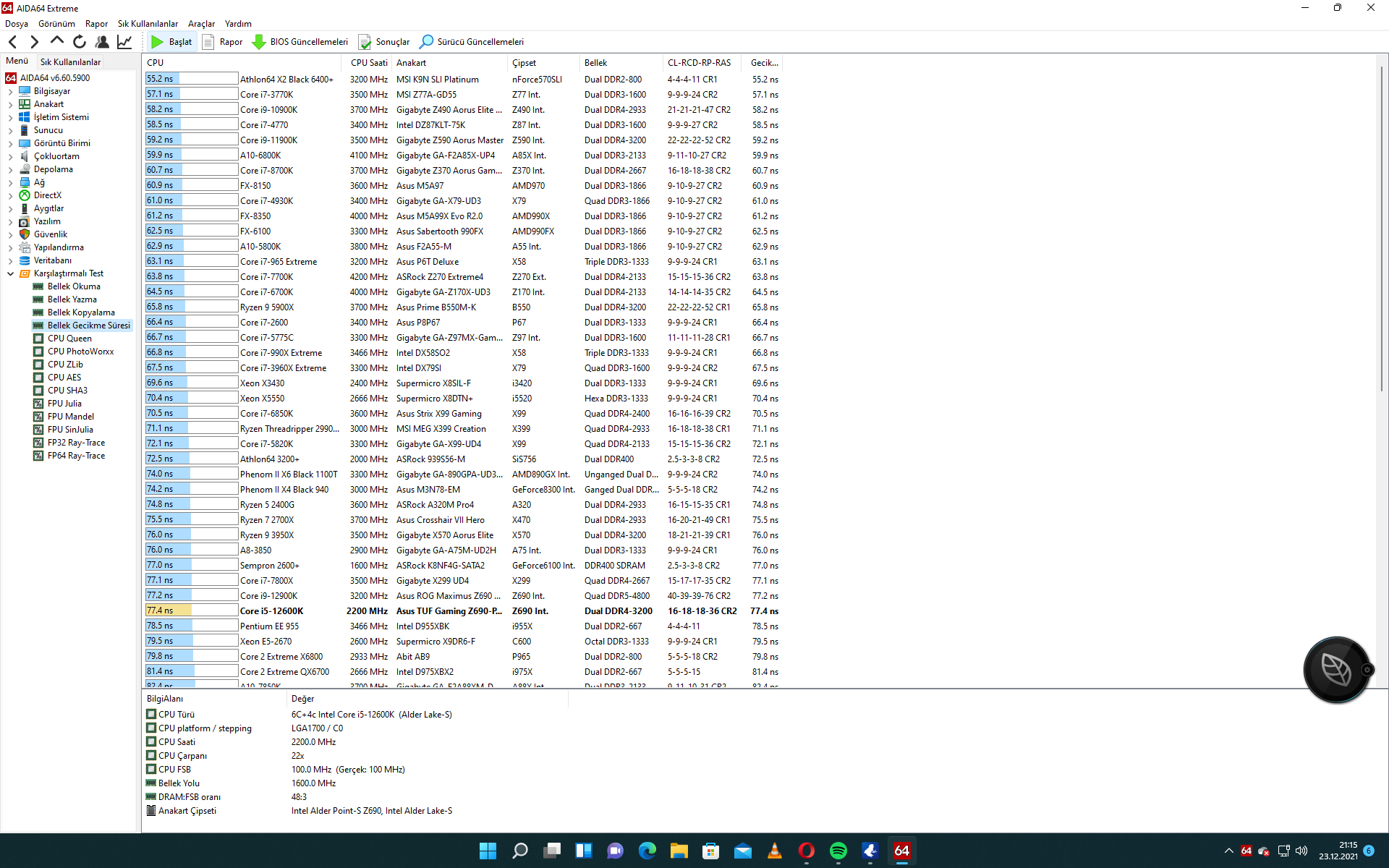Open BIOS Güncellemeleri
The height and width of the screenshot is (868, 1389).
click(300, 42)
